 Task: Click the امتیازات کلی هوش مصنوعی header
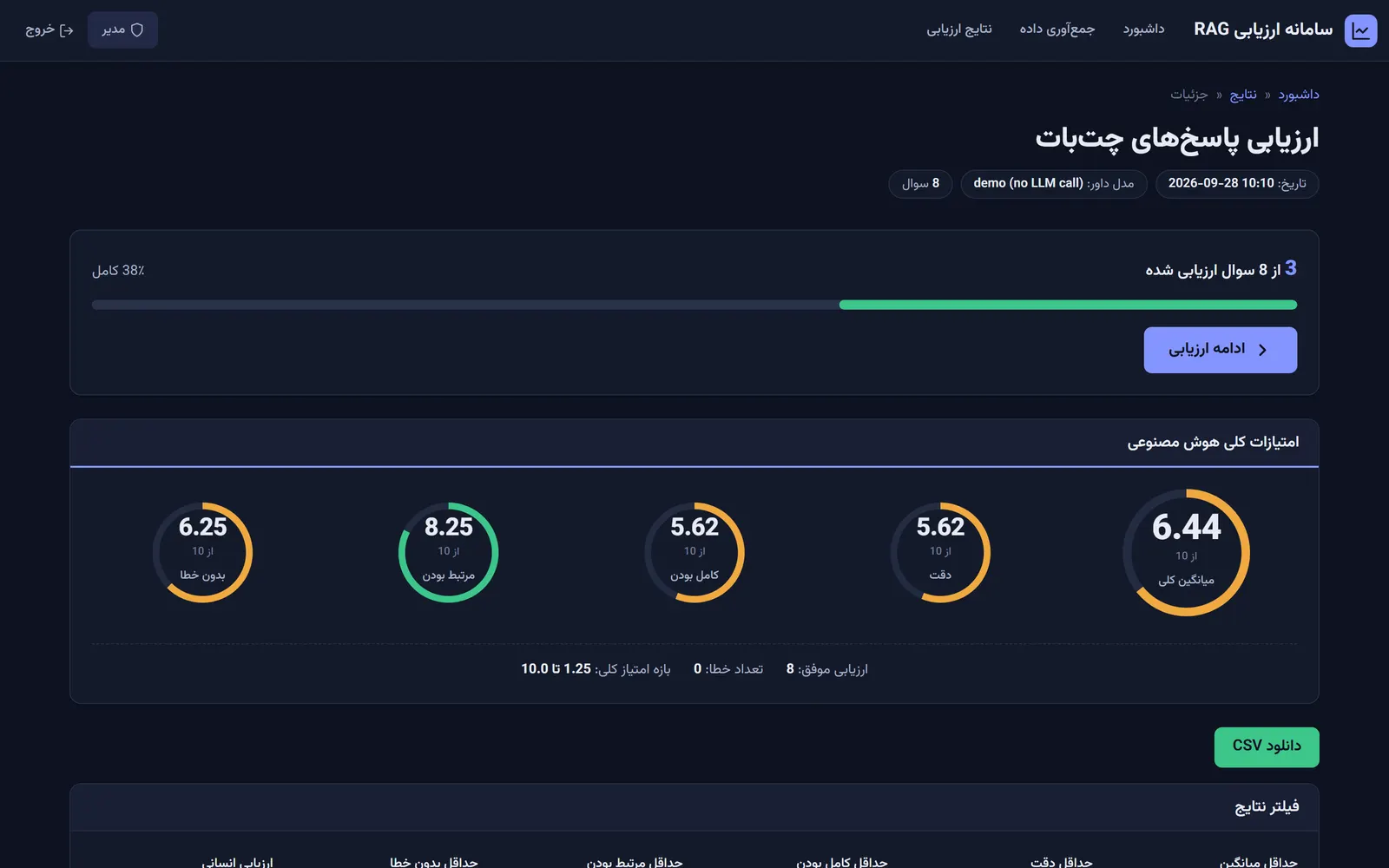(x=1213, y=443)
